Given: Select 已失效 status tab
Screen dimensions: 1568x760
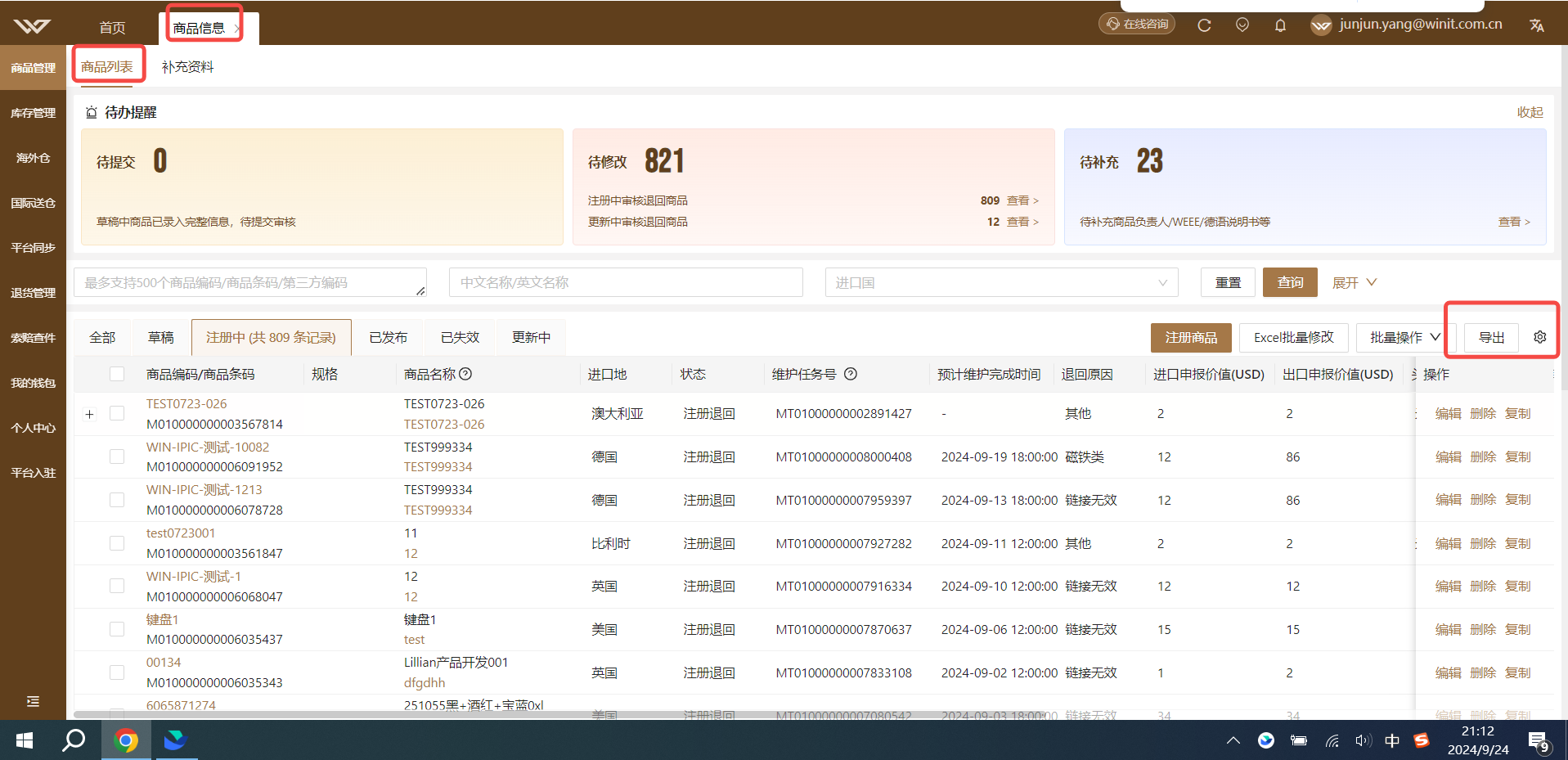Looking at the screenshot, I should tap(460, 337).
